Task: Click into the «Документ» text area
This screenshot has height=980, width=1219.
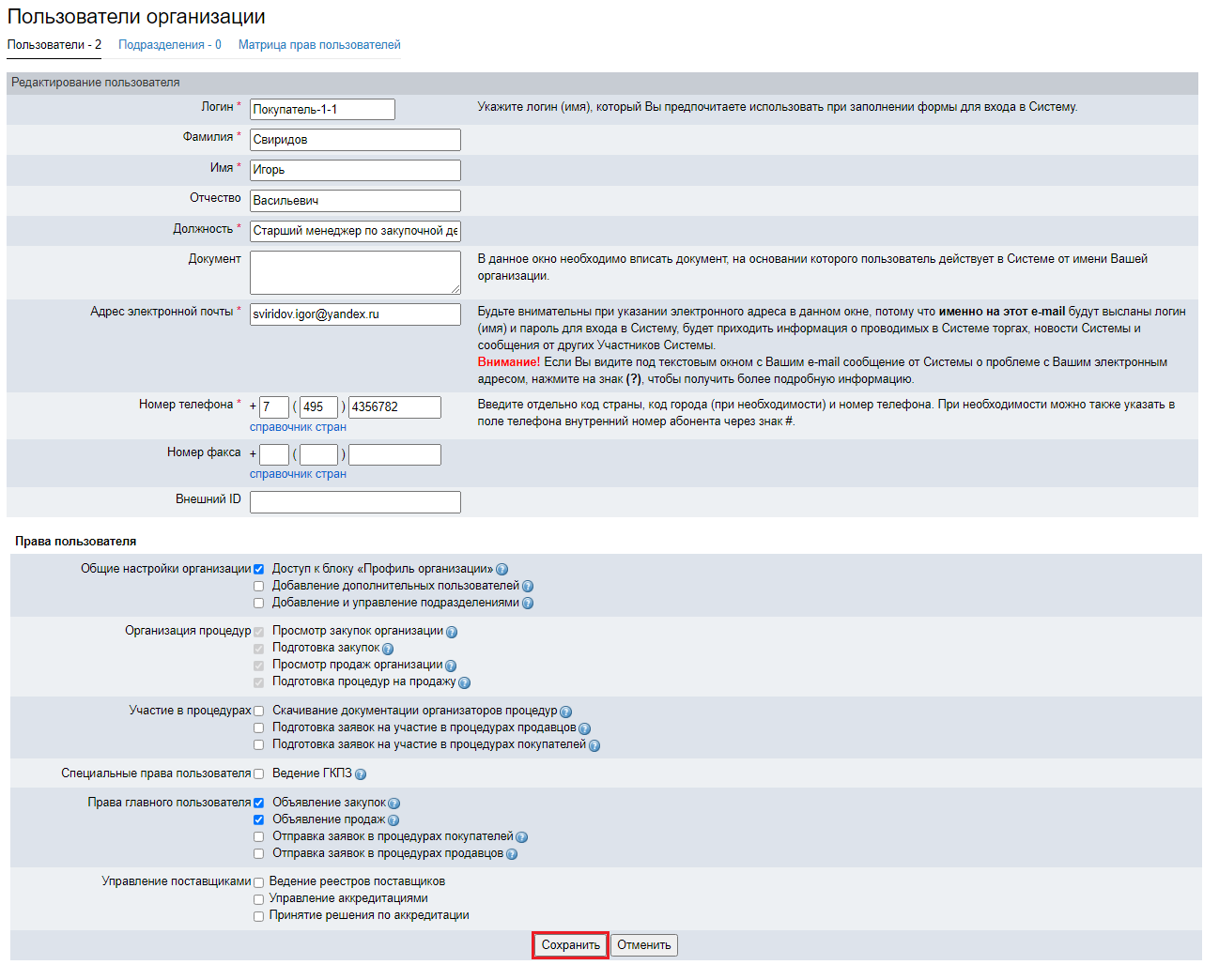Action: click(x=355, y=272)
